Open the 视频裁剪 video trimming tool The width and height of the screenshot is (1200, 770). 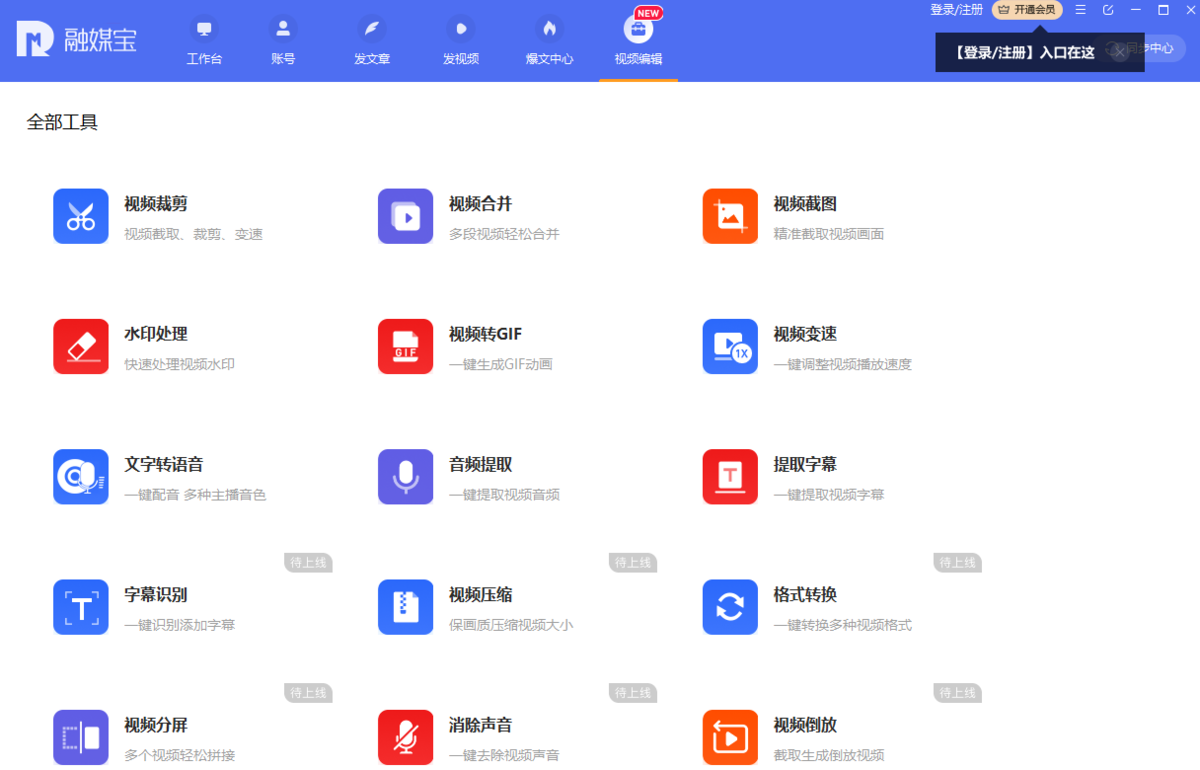[140, 215]
